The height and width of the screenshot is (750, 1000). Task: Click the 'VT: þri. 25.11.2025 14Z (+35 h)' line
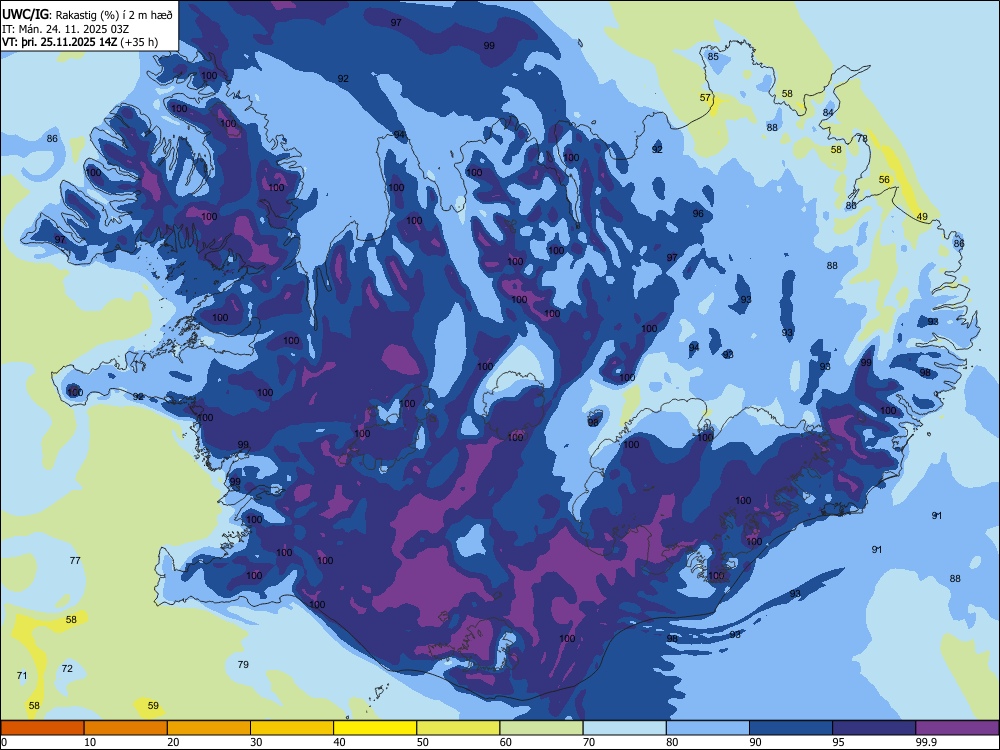(80, 42)
